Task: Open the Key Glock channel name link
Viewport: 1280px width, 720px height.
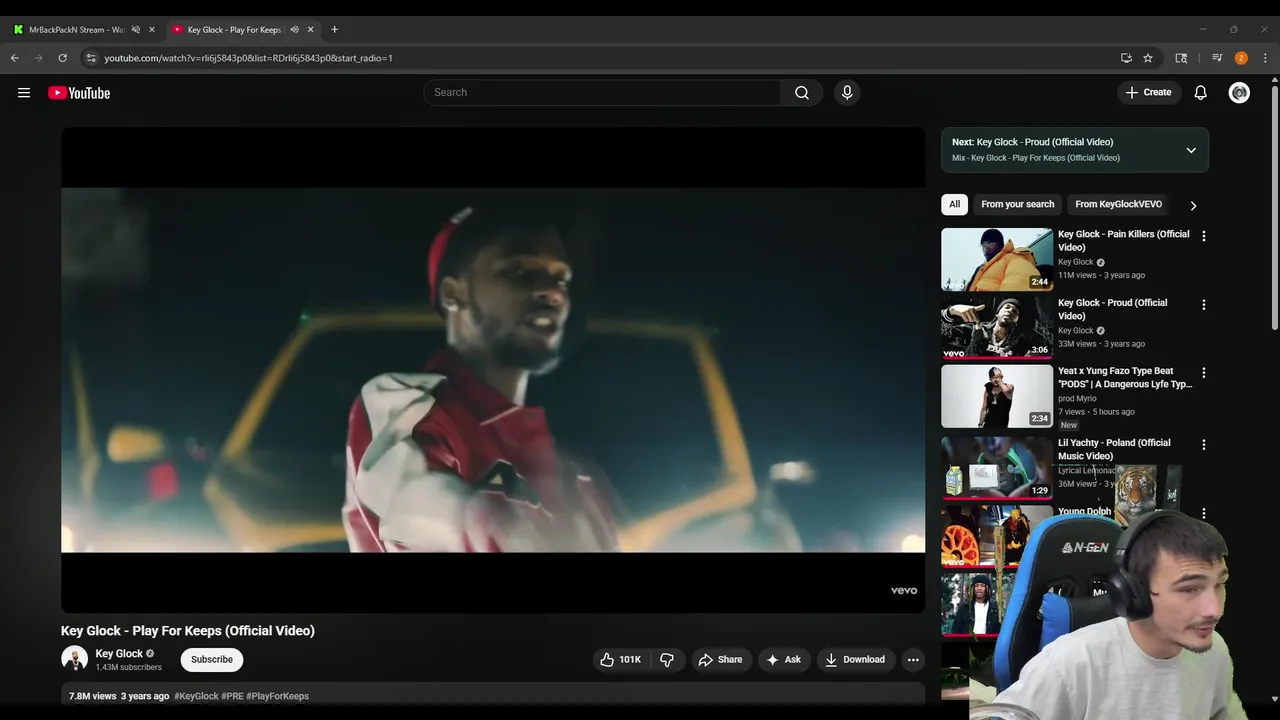Action: coord(119,653)
